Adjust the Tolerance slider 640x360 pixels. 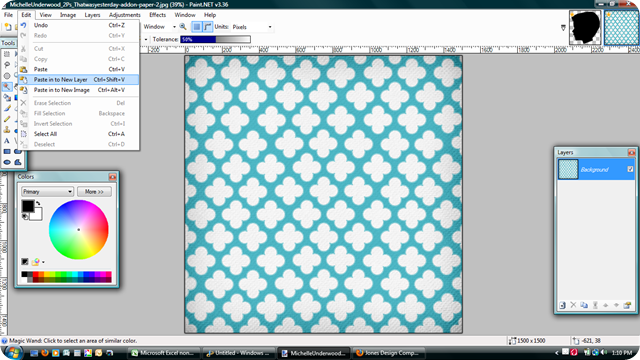coord(216,40)
